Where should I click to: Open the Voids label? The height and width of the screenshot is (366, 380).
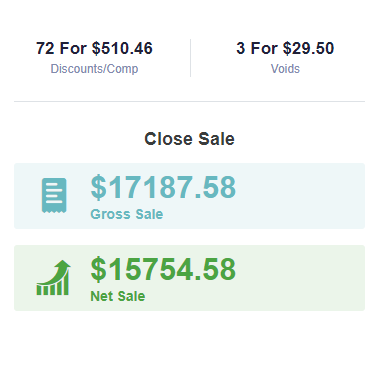285,69
